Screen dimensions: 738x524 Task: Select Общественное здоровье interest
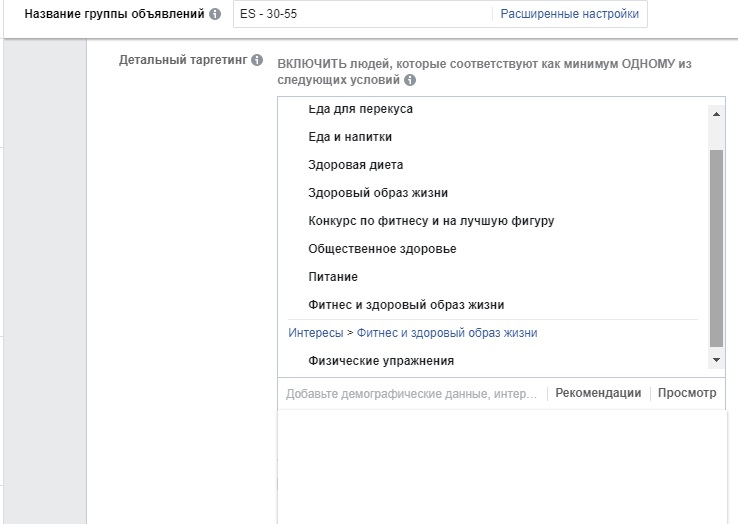382,249
